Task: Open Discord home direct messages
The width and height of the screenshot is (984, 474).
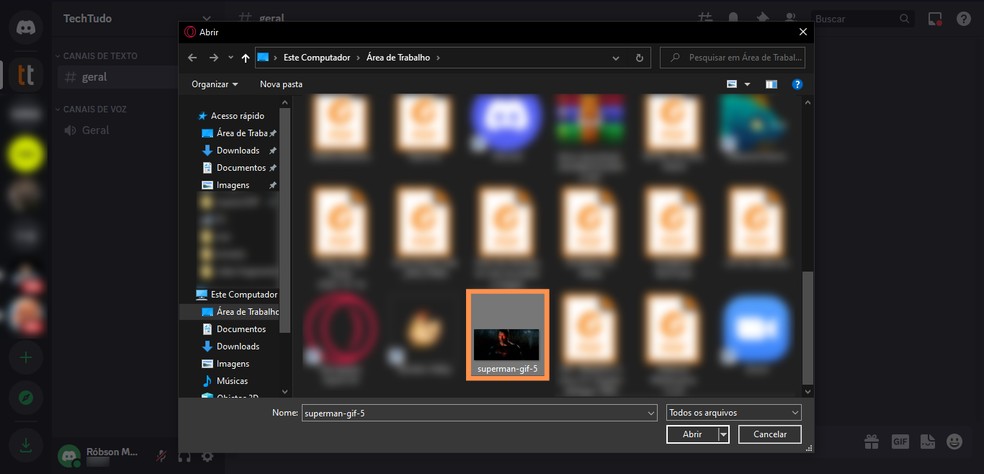Action: pos(26,28)
